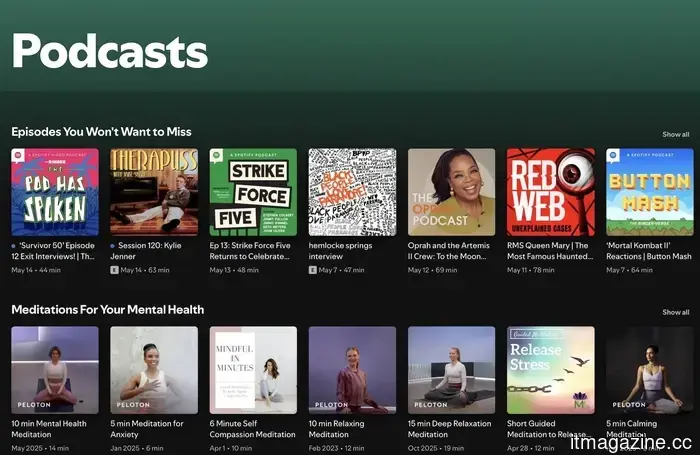Open 5 min Meditation for Anxiety thumbnail
This screenshot has width=700, height=455.
[x=154, y=370]
